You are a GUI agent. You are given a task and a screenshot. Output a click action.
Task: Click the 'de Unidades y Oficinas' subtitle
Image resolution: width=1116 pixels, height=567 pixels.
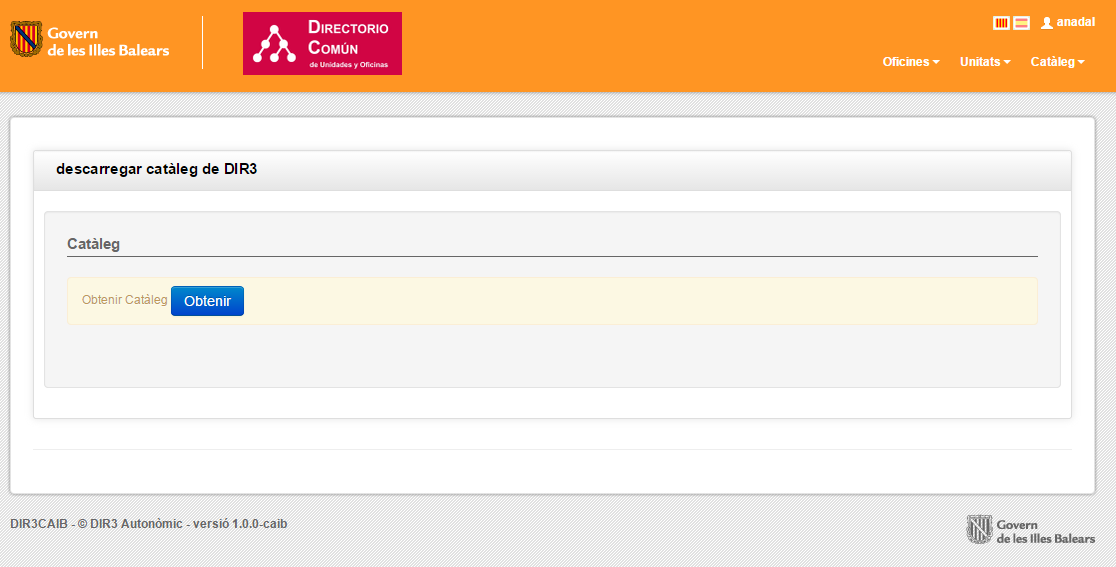pyautogui.click(x=347, y=65)
